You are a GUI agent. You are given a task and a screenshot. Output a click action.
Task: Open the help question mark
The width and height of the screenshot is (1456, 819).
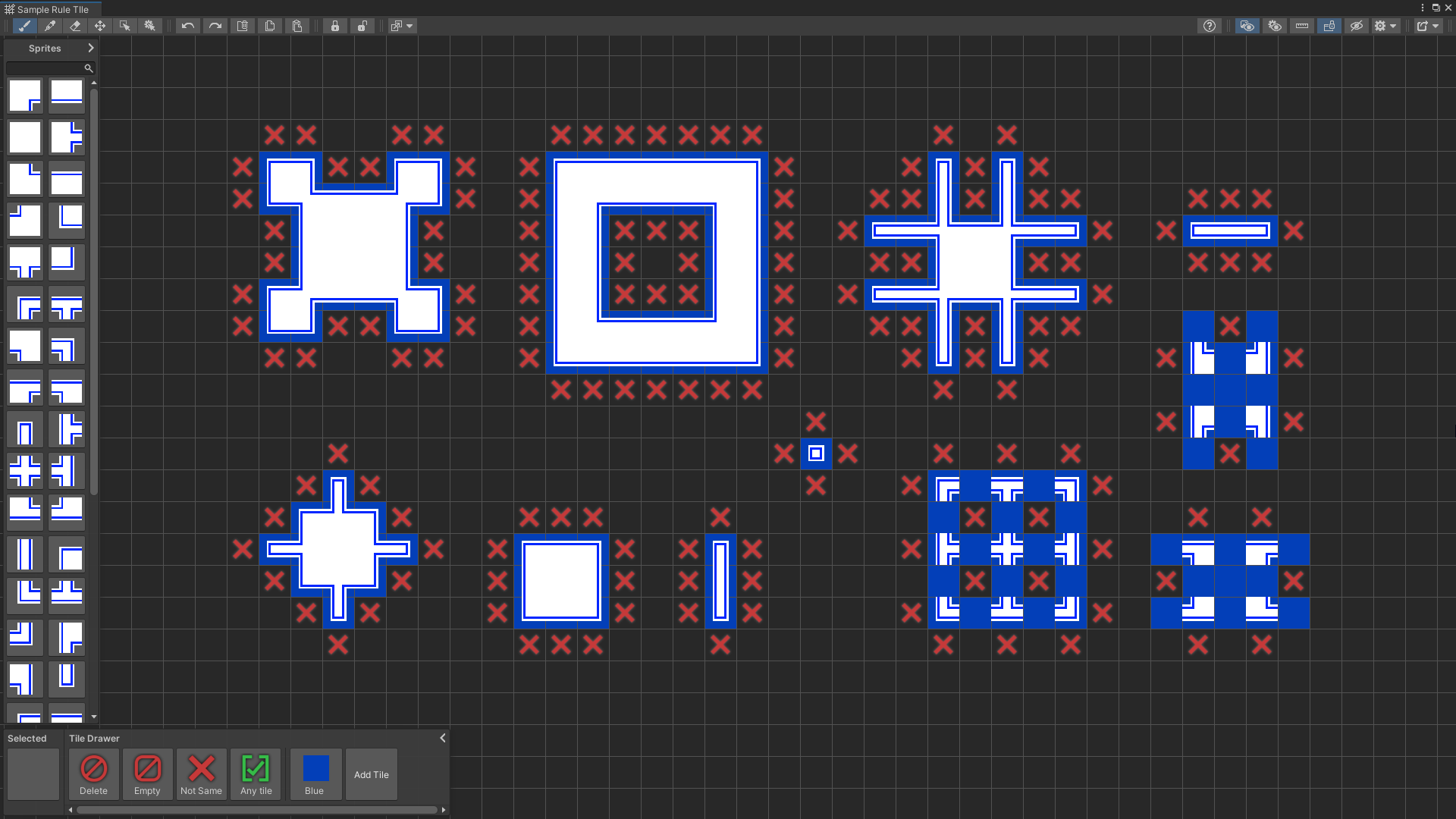coord(1210,26)
